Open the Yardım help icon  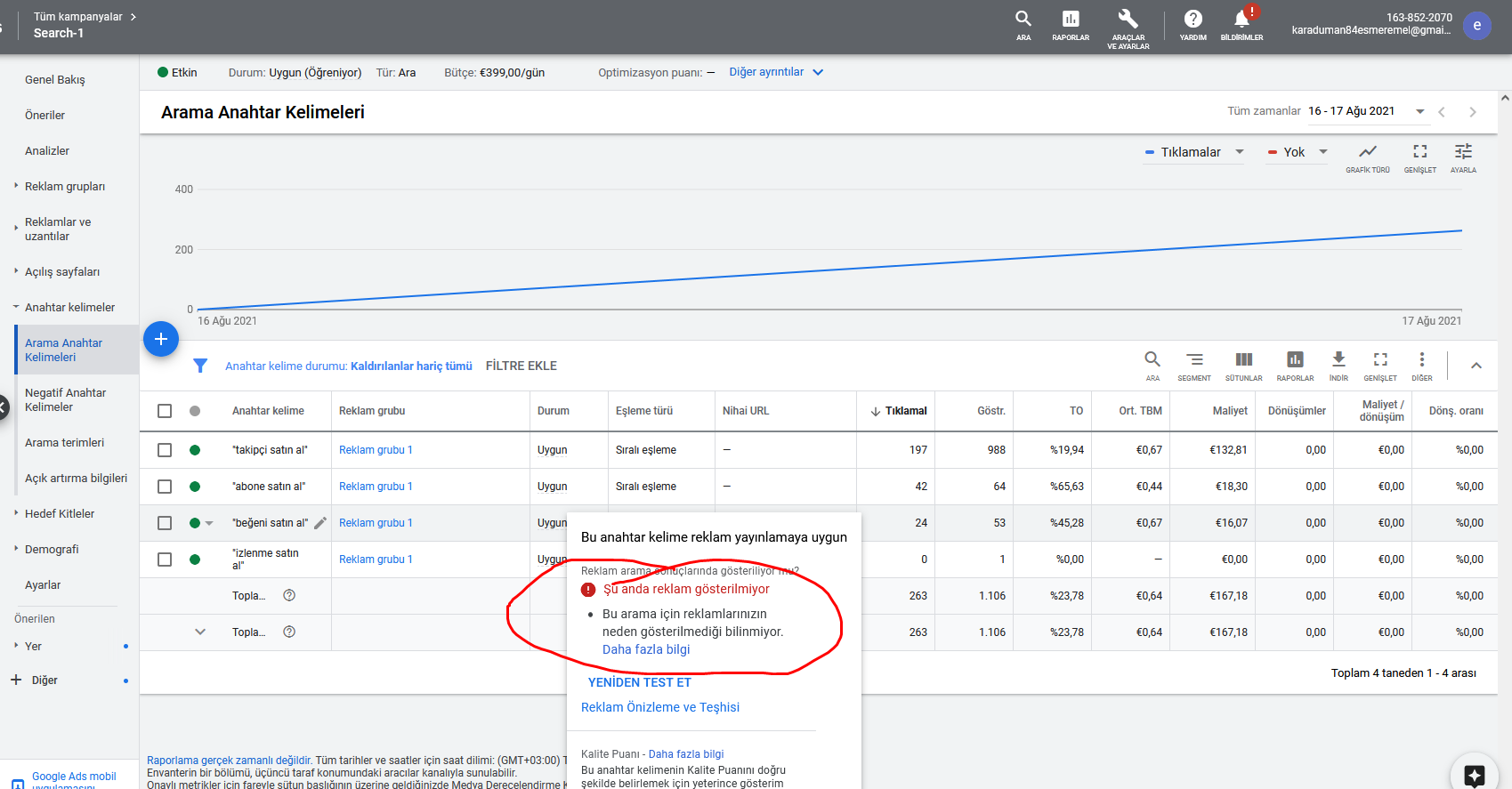click(x=1193, y=24)
